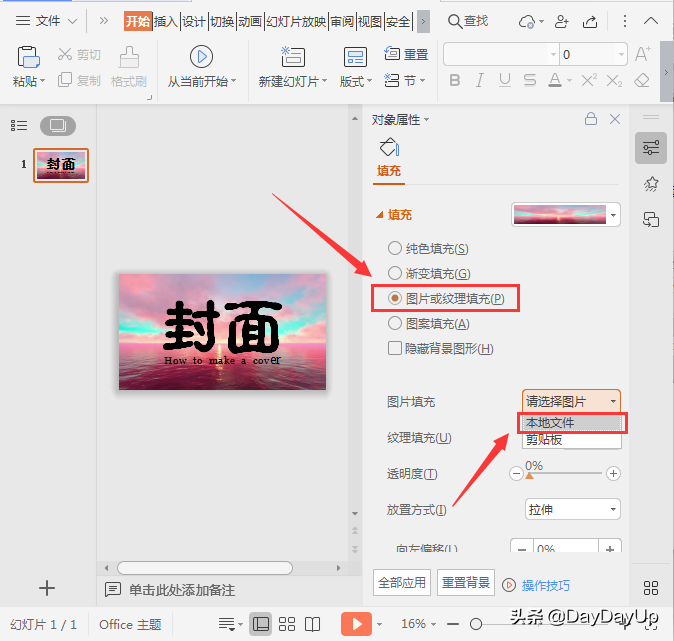Switch to reading view icon
This screenshot has height=641, width=674.
tap(312, 624)
